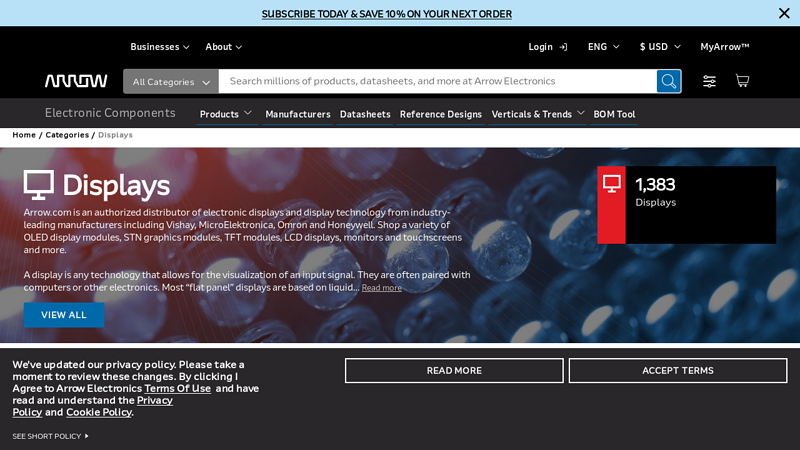
Task: Go to Categories breadcrumb
Action: [67, 135]
